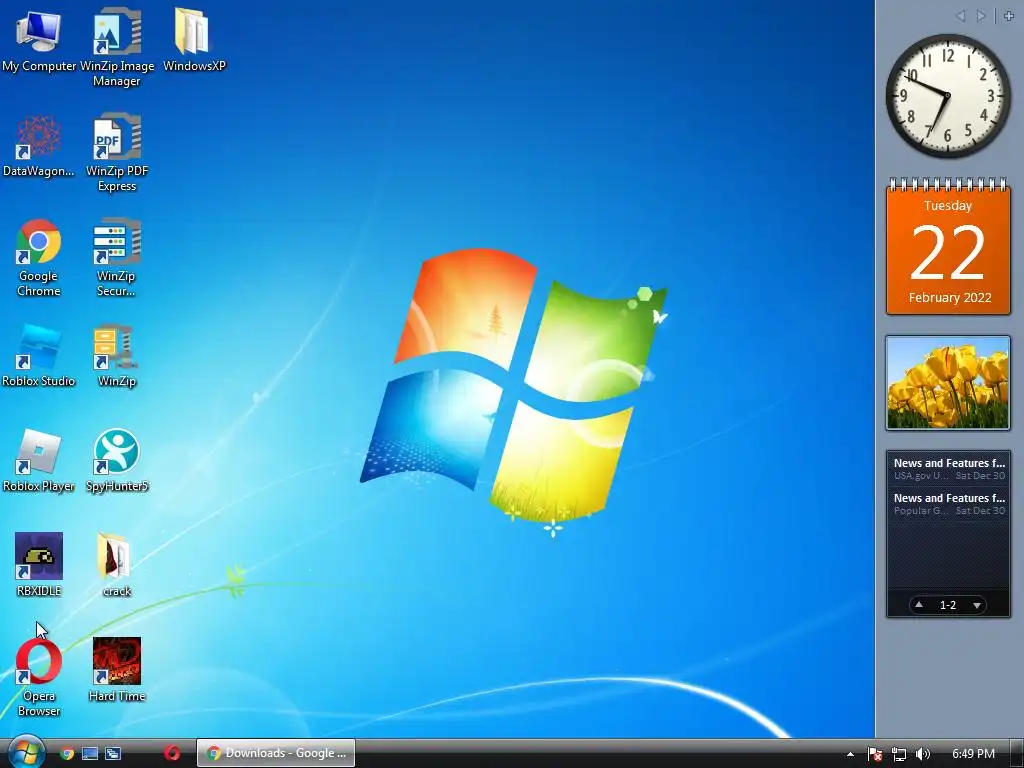Click Show Desktop quick launch icon

point(90,754)
